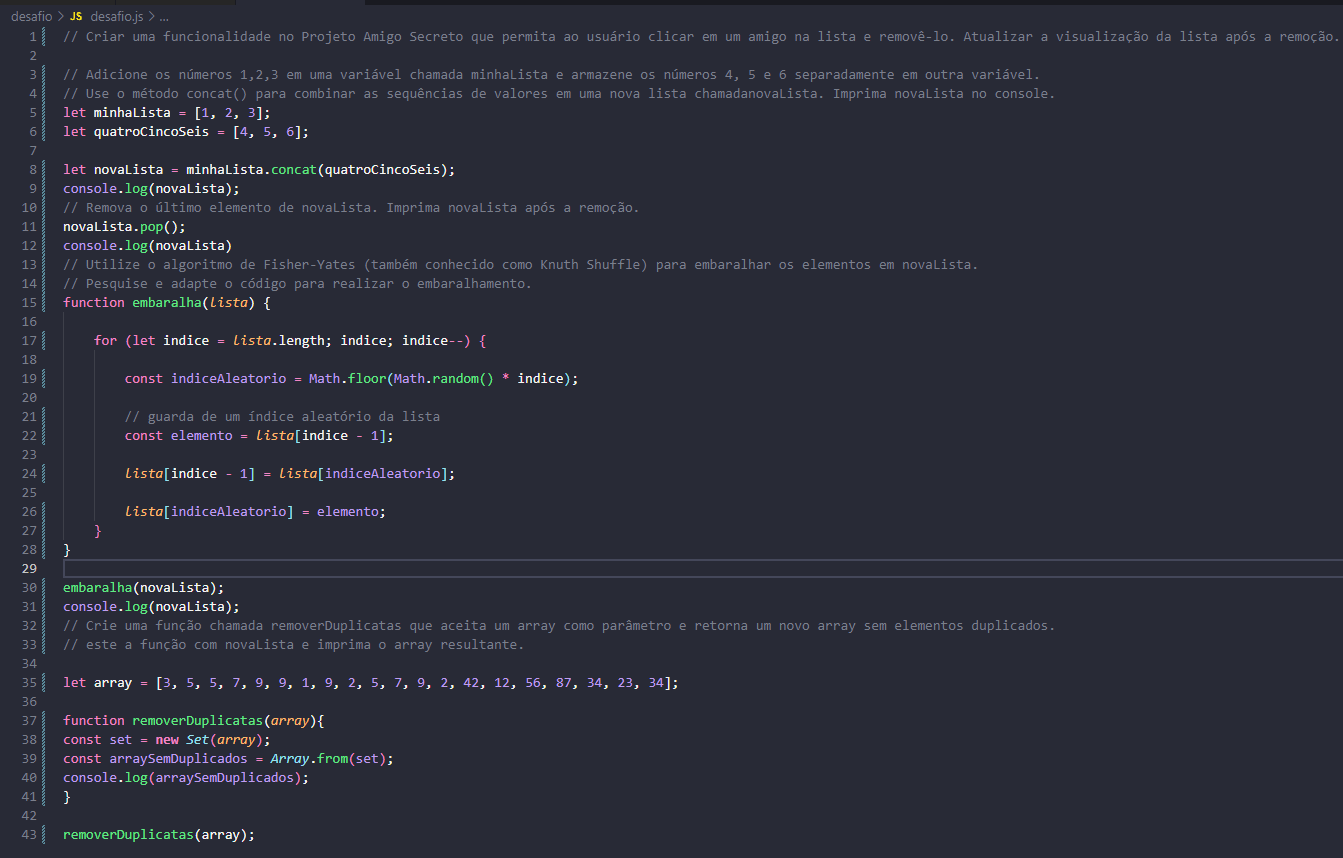
Task: Click line number 29 in gutter
Action: pos(29,568)
